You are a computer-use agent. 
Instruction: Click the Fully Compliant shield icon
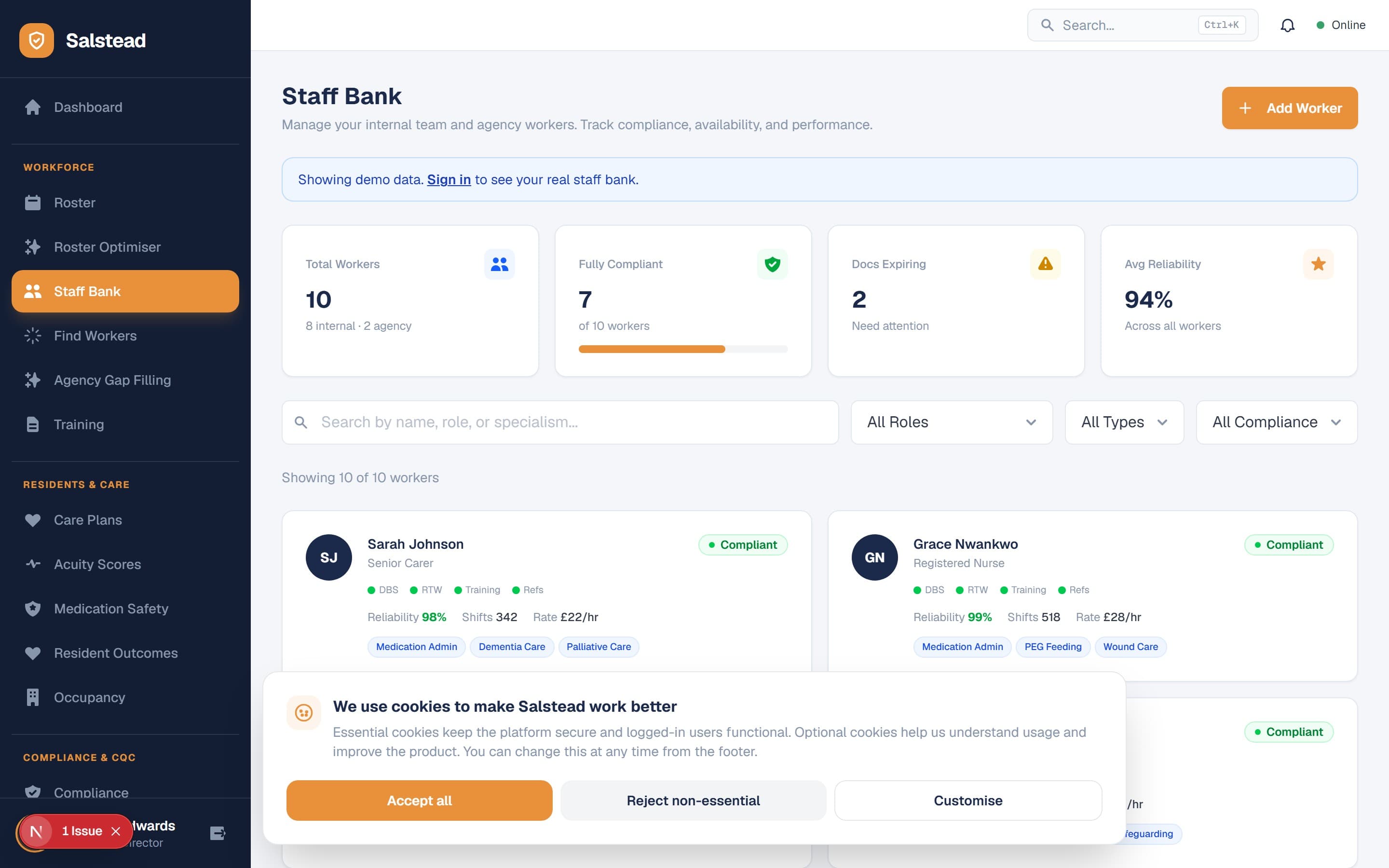773,264
